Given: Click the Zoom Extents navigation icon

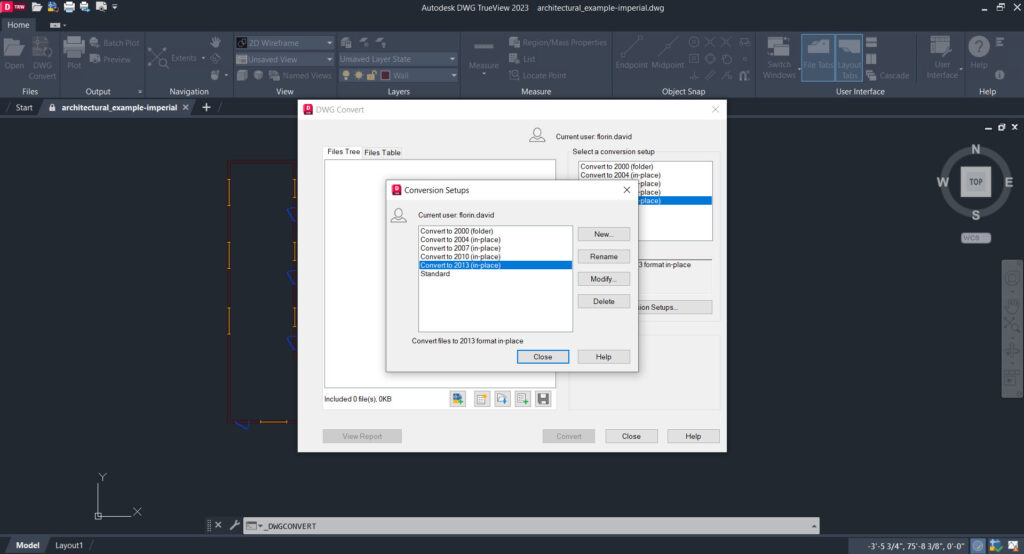Looking at the screenshot, I should click(x=157, y=58).
